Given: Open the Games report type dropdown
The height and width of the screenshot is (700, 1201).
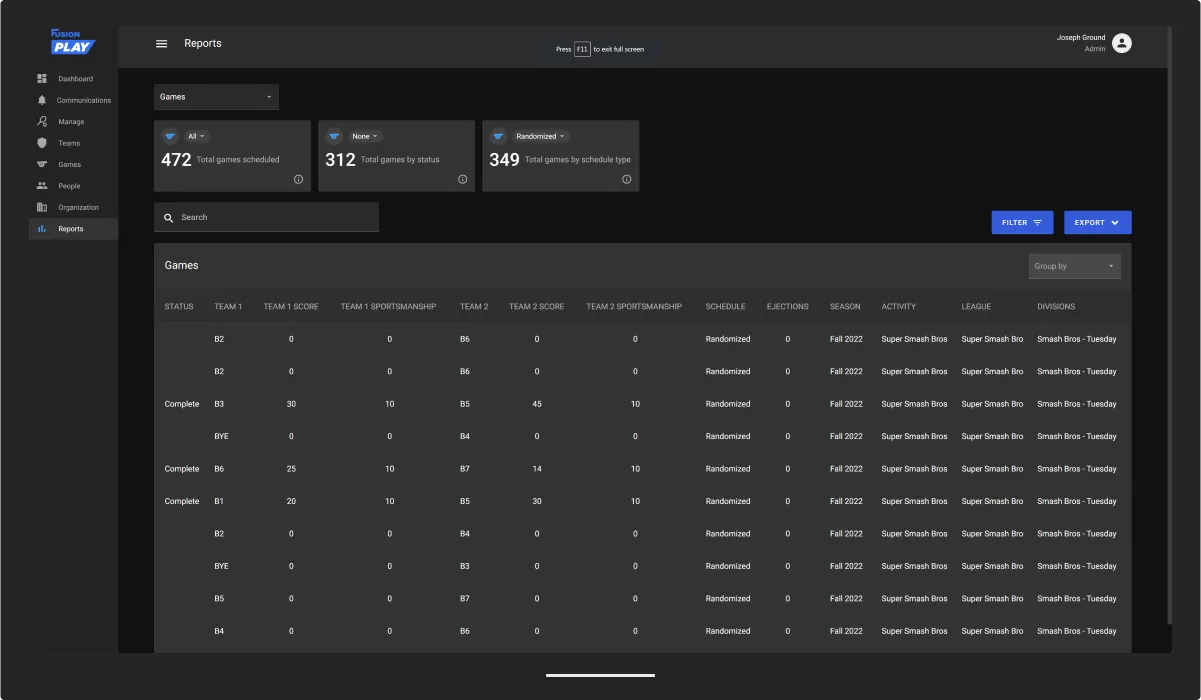Looking at the screenshot, I should [216, 97].
